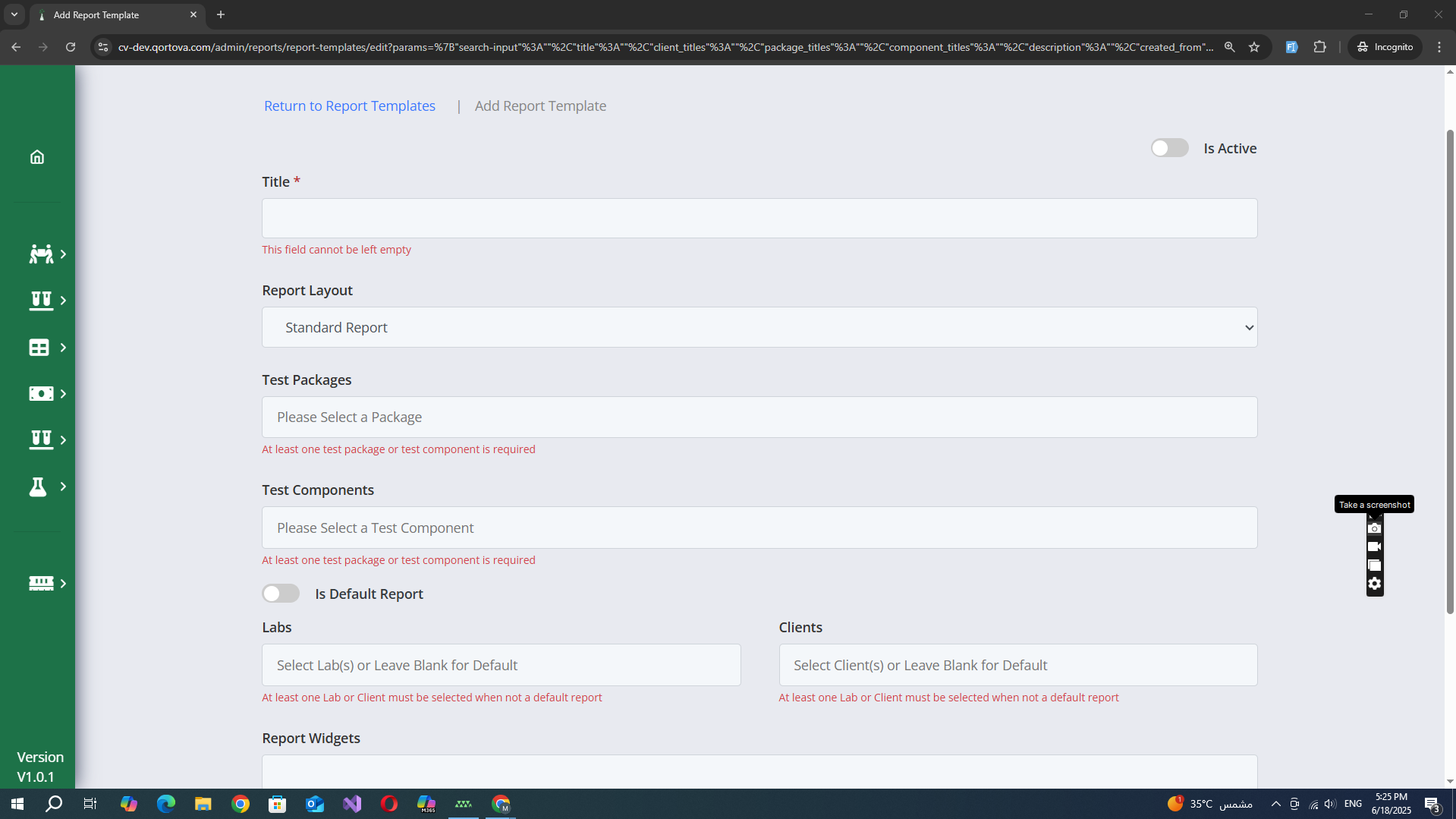Screen dimensions: 1456x819
Task: Open a new browser tab
Action: (221, 14)
